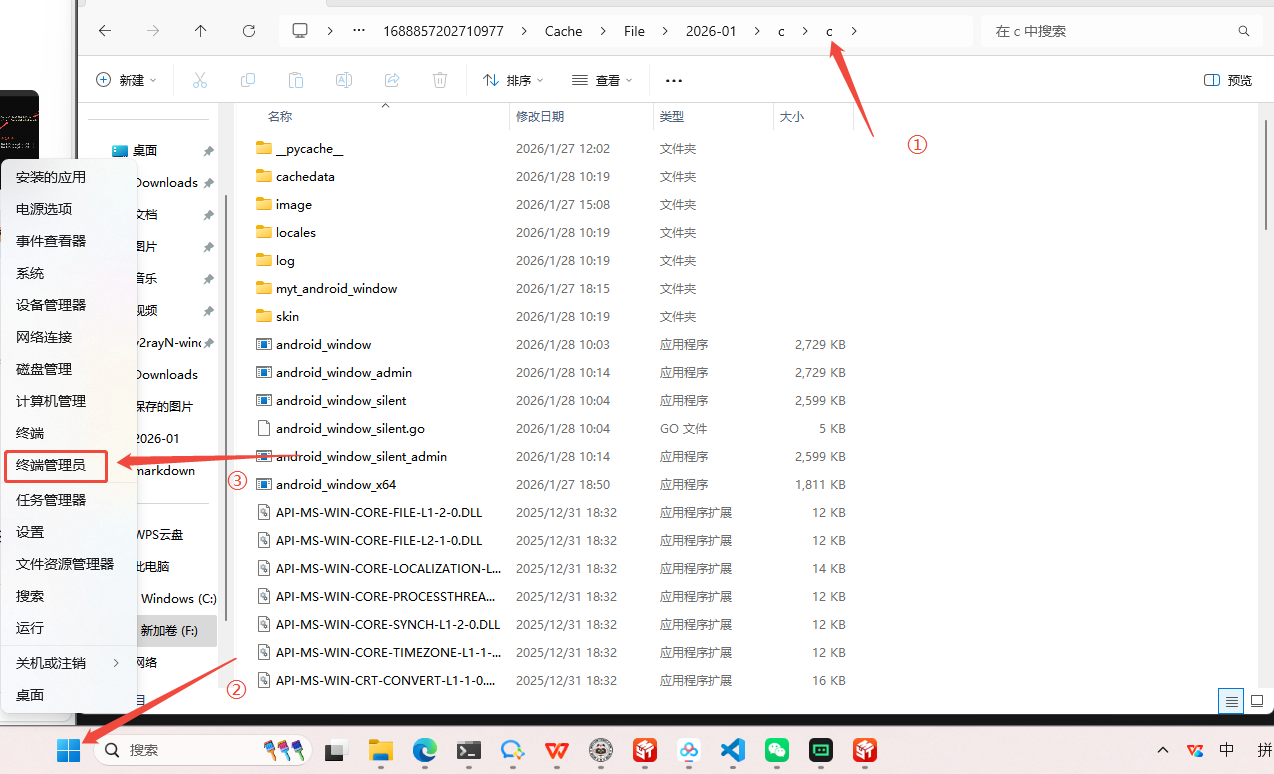This screenshot has height=774, width=1274.
Task: Switch to large icons view layout
Action: [1257, 700]
